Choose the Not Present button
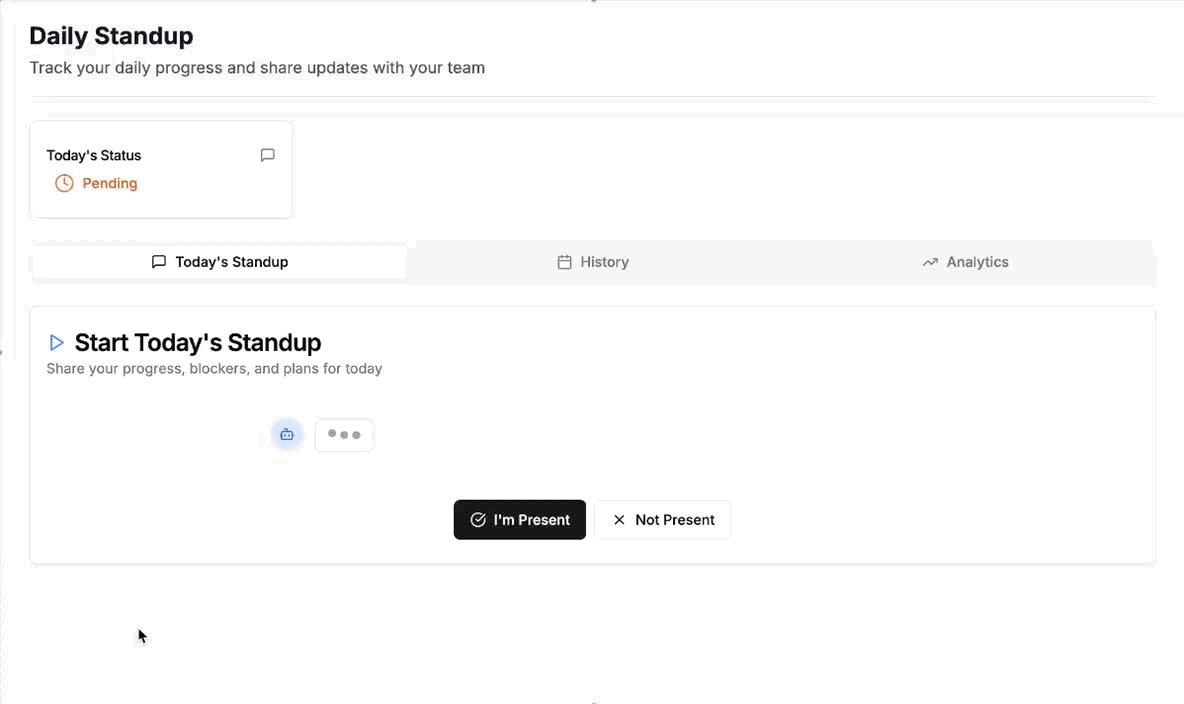The height and width of the screenshot is (704, 1184). (662, 520)
